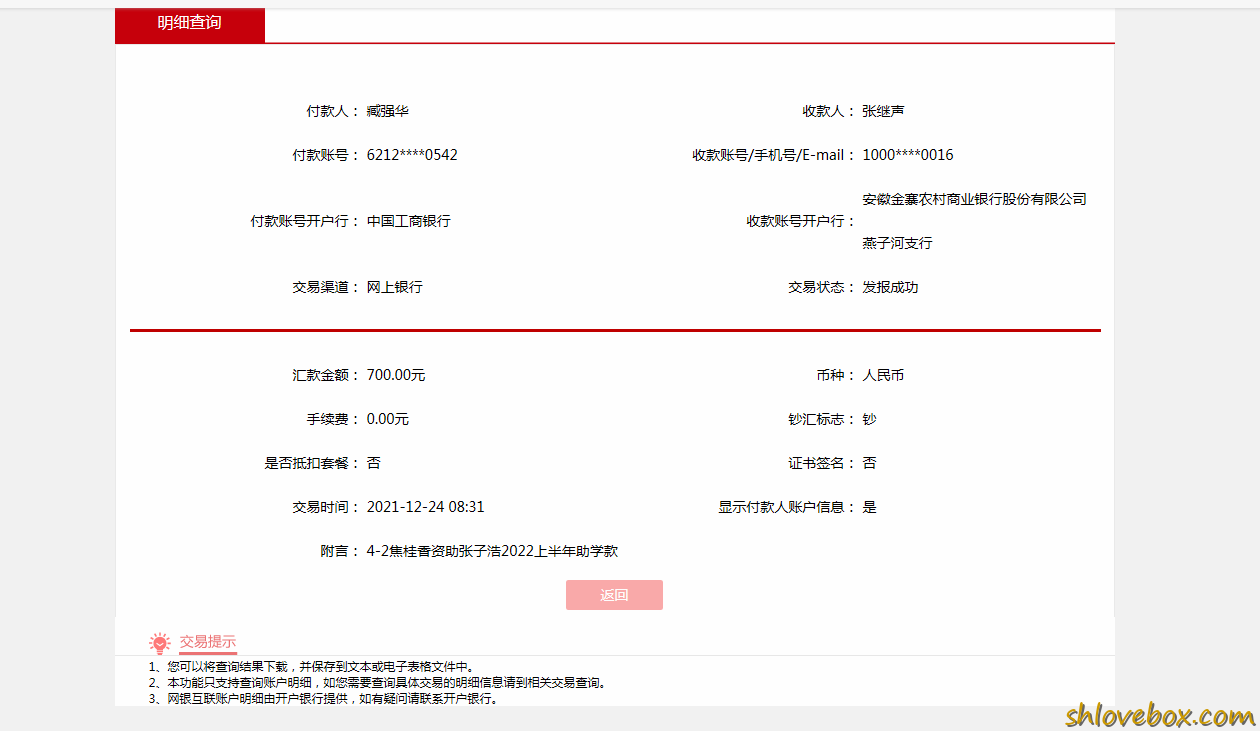Click the lightbulb icon beside 交易提示
Screen dimensions: 1260x731
coord(160,643)
